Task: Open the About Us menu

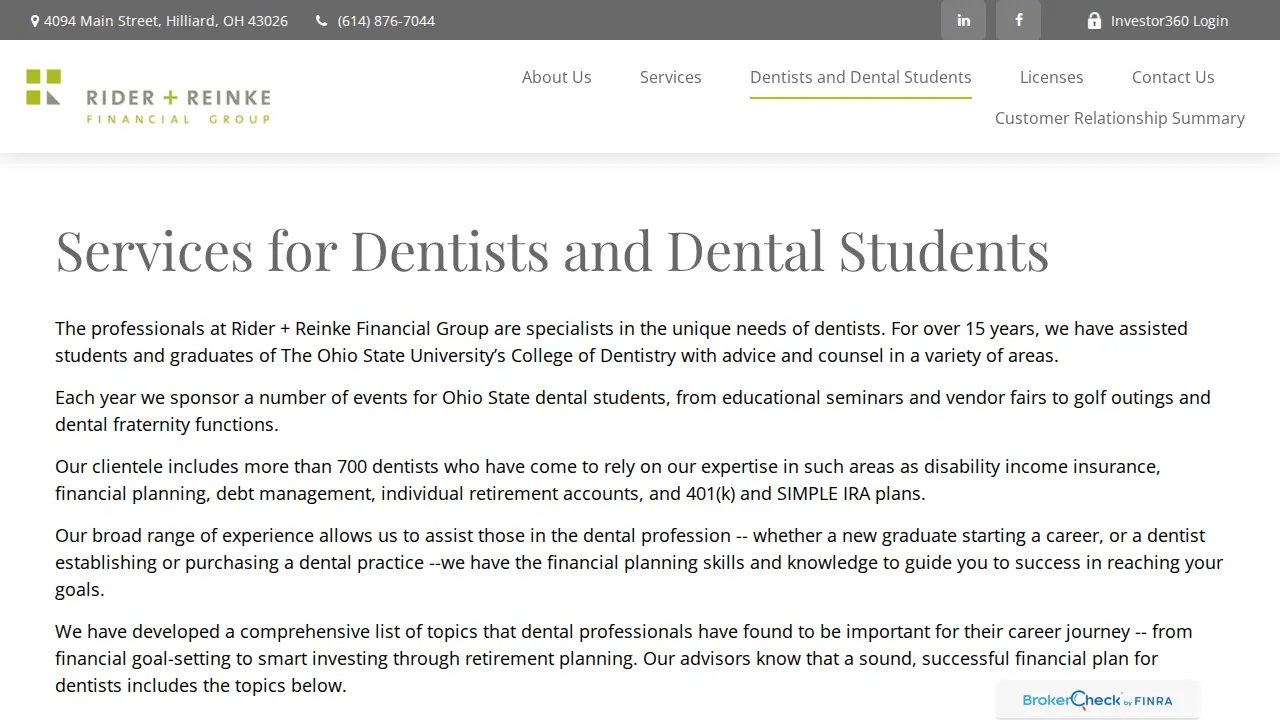Action: 556,77
